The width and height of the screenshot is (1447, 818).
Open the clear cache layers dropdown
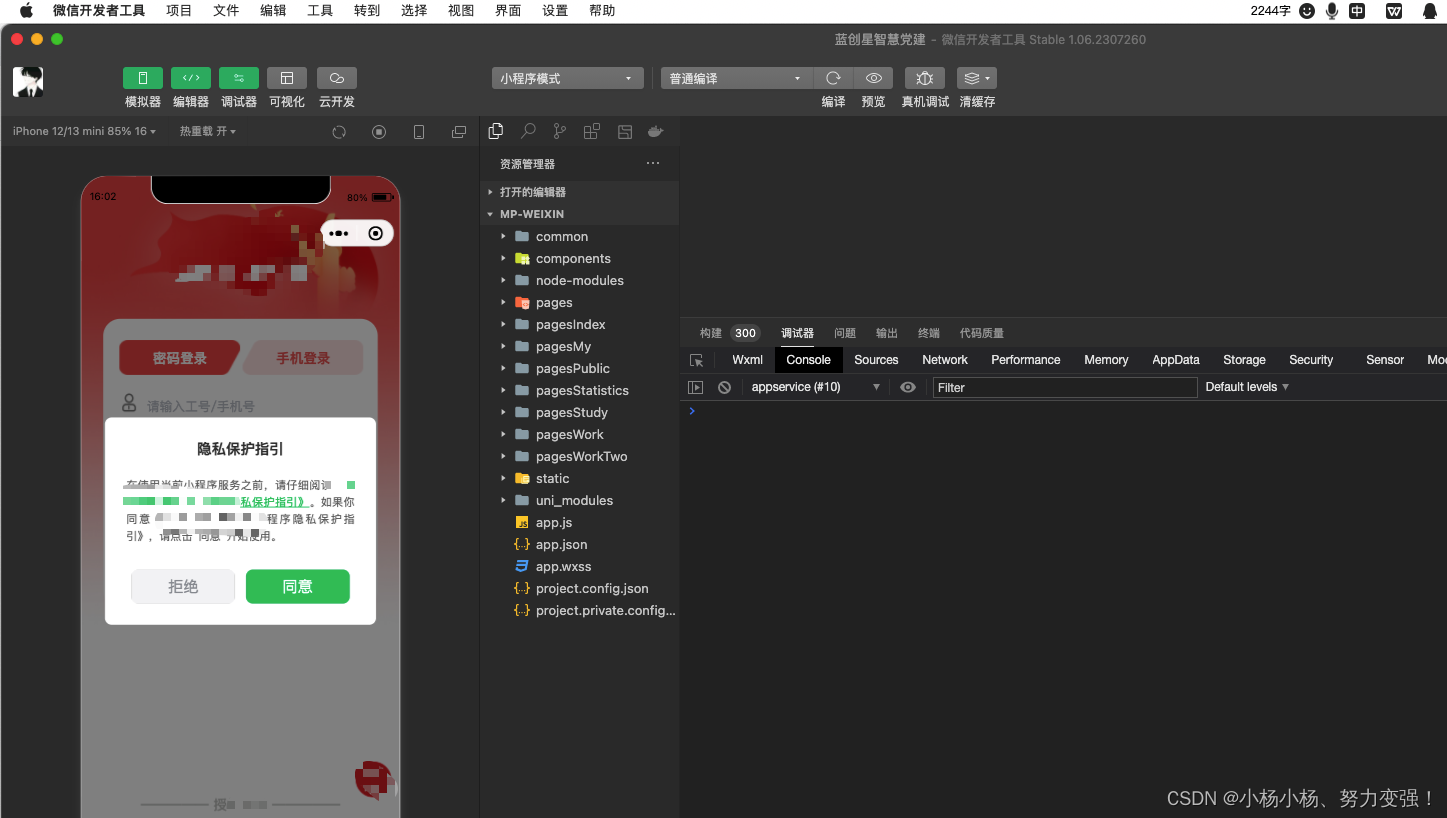coord(977,78)
